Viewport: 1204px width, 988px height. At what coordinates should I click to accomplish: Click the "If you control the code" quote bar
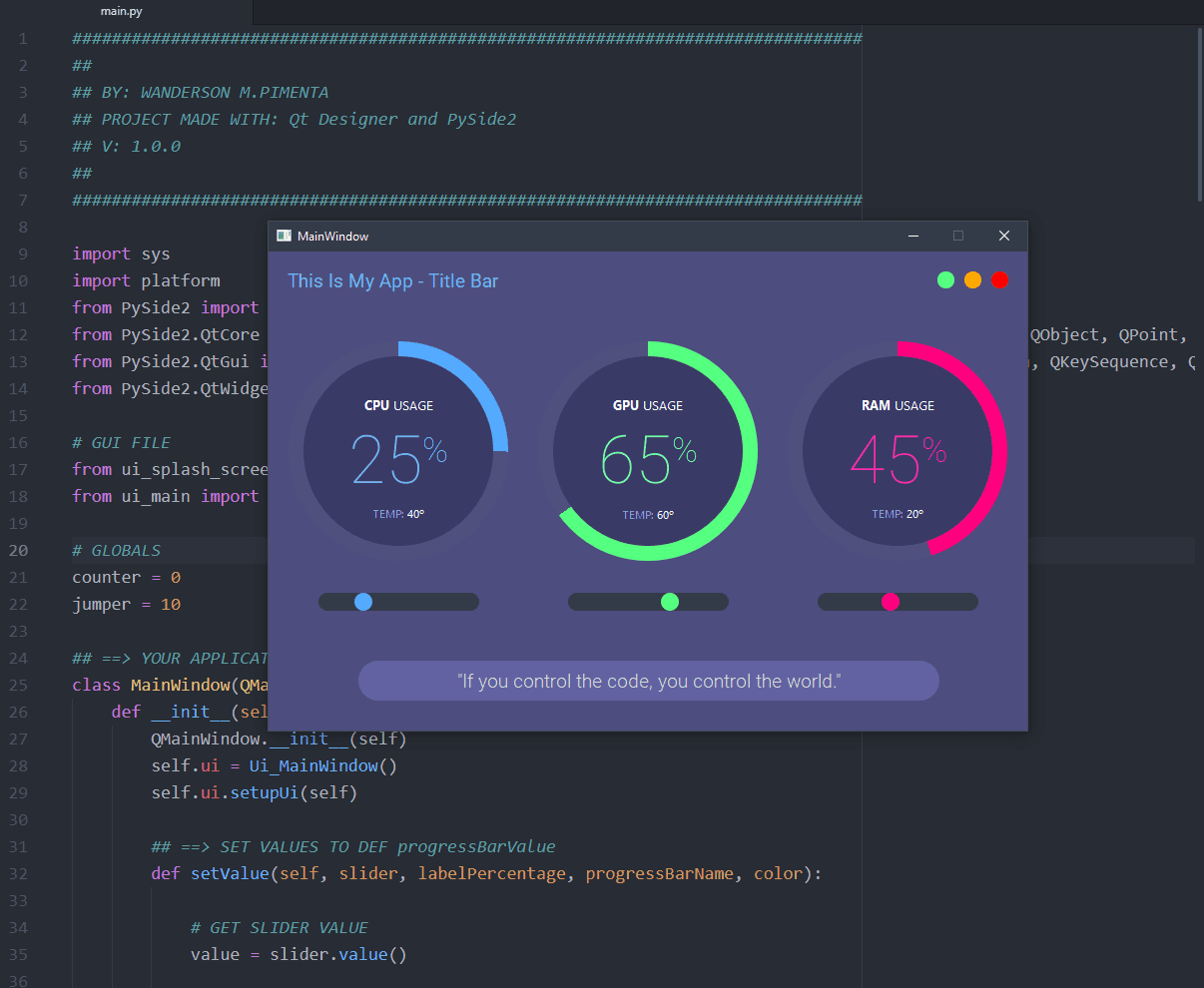coord(648,682)
